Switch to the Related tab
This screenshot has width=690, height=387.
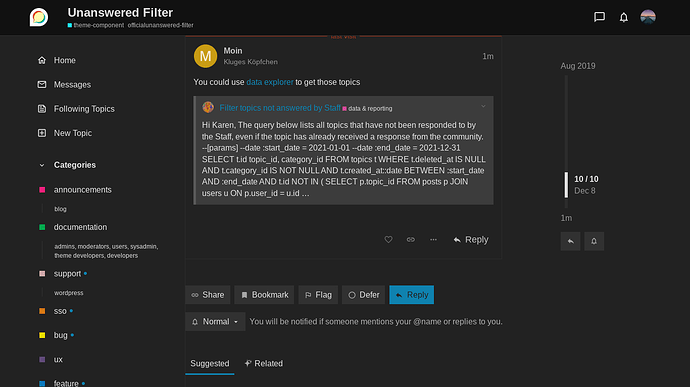pos(264,364)
